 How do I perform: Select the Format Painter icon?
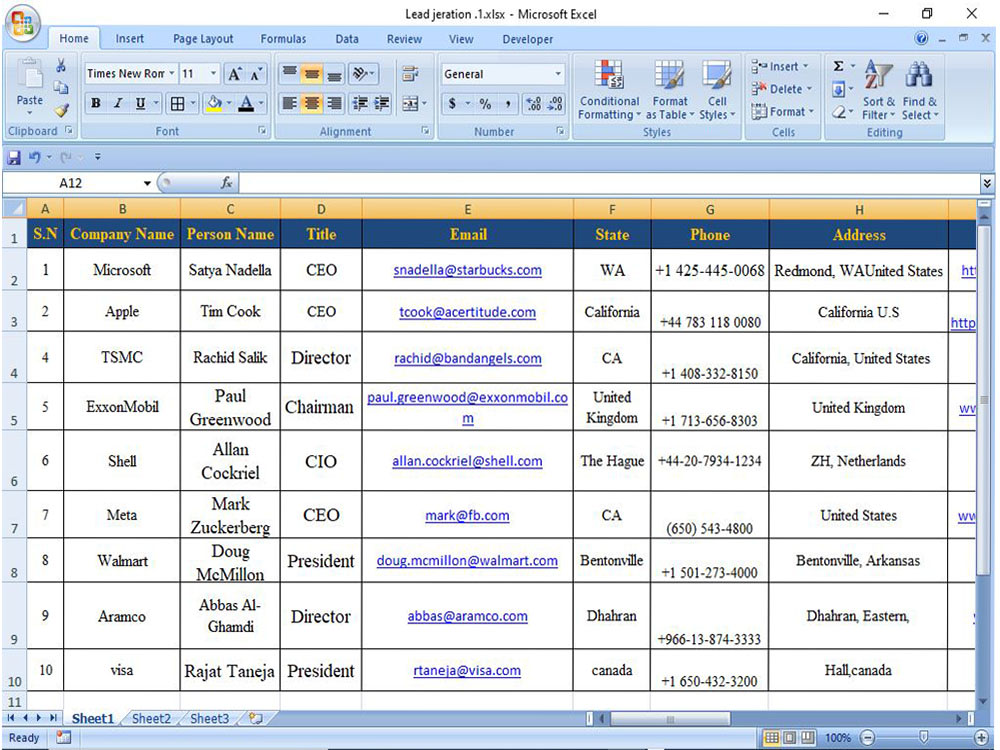[x=60, y=110]
